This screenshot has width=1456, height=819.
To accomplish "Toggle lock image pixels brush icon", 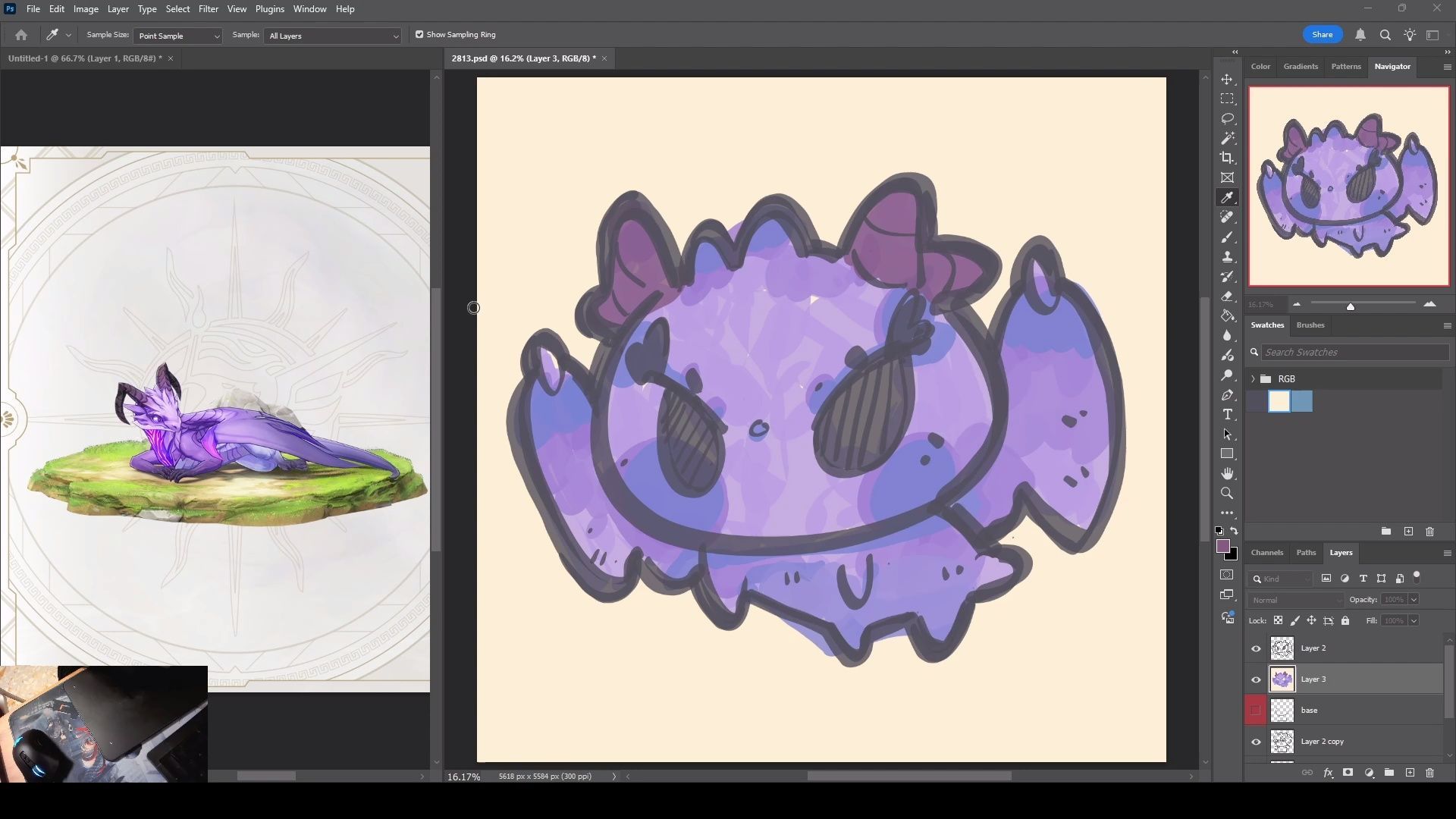I will click(1294, 620).
